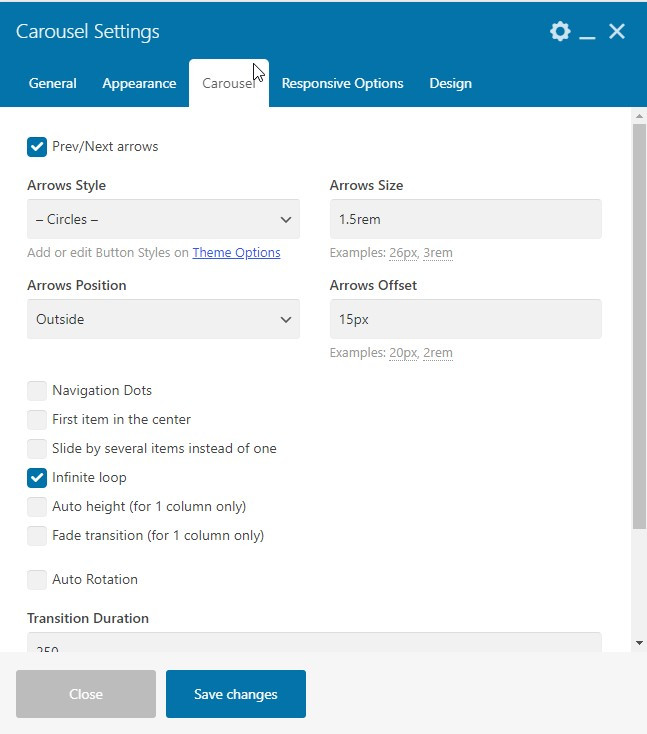Turn on the Auto Rotation checkbox

click(37, 580)
